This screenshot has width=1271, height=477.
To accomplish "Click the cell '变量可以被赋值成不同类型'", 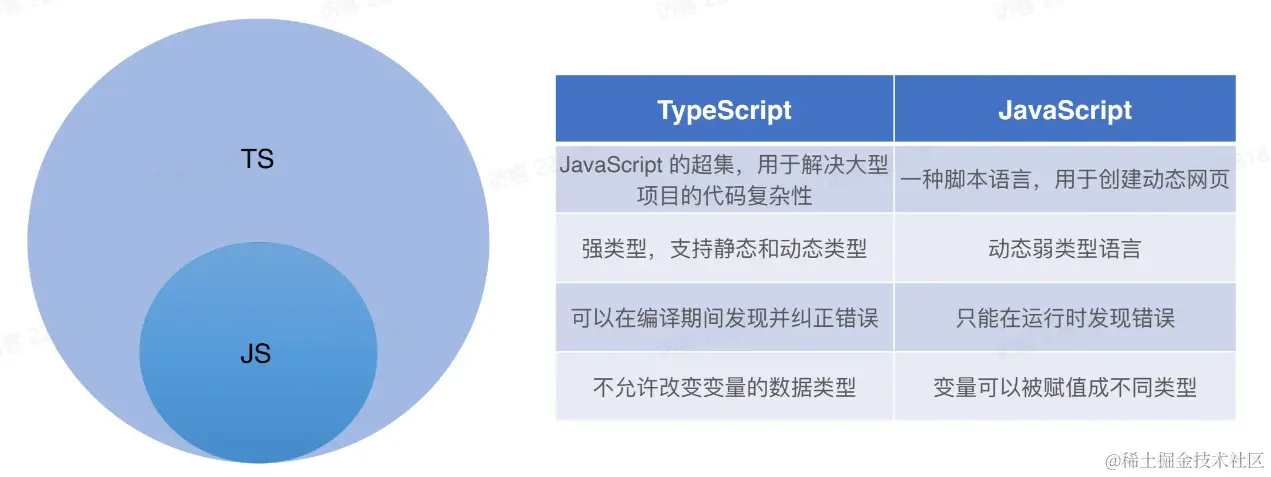I will [1065, 386].
